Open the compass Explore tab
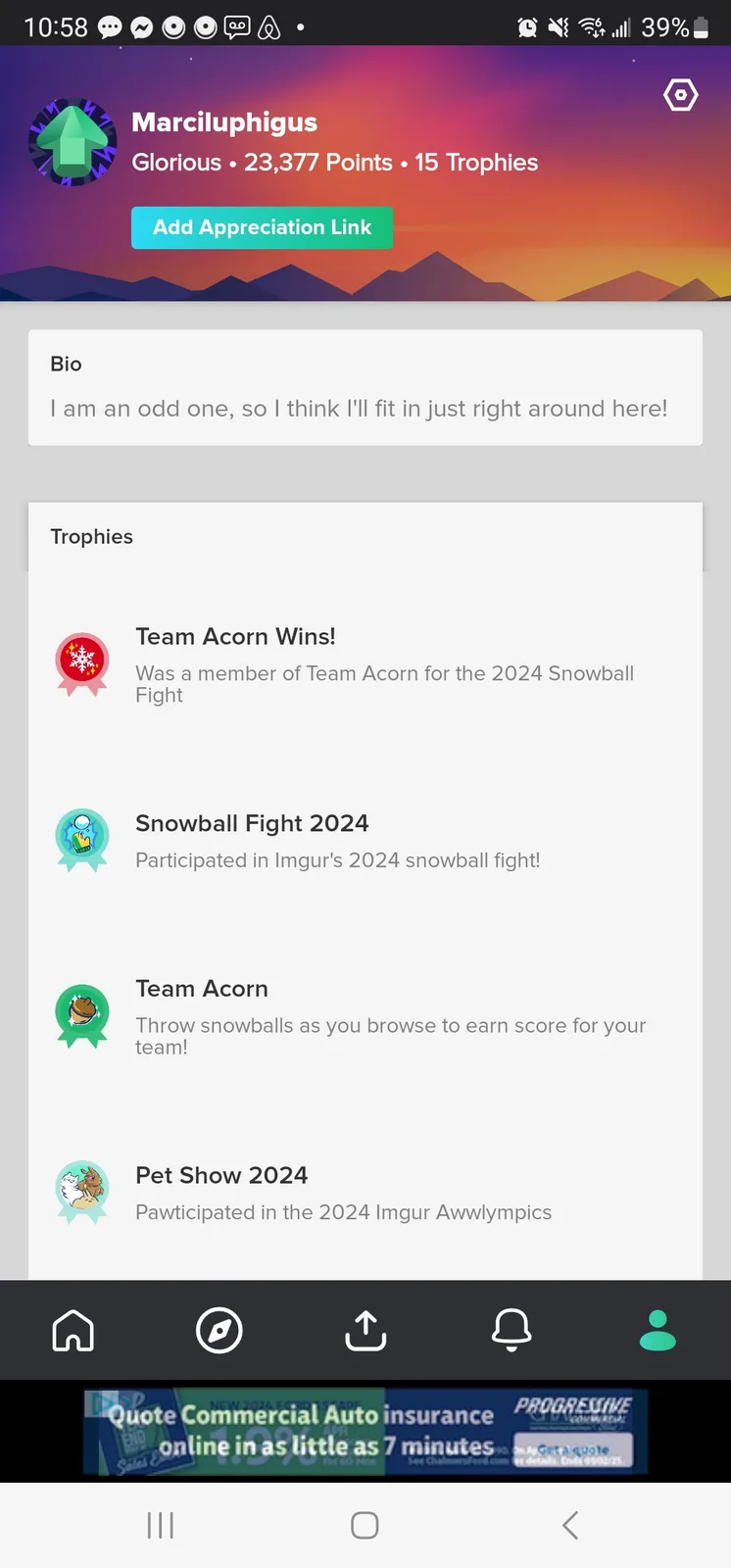This screenshot has height=1568, width=731. (x=219, y=1331)
